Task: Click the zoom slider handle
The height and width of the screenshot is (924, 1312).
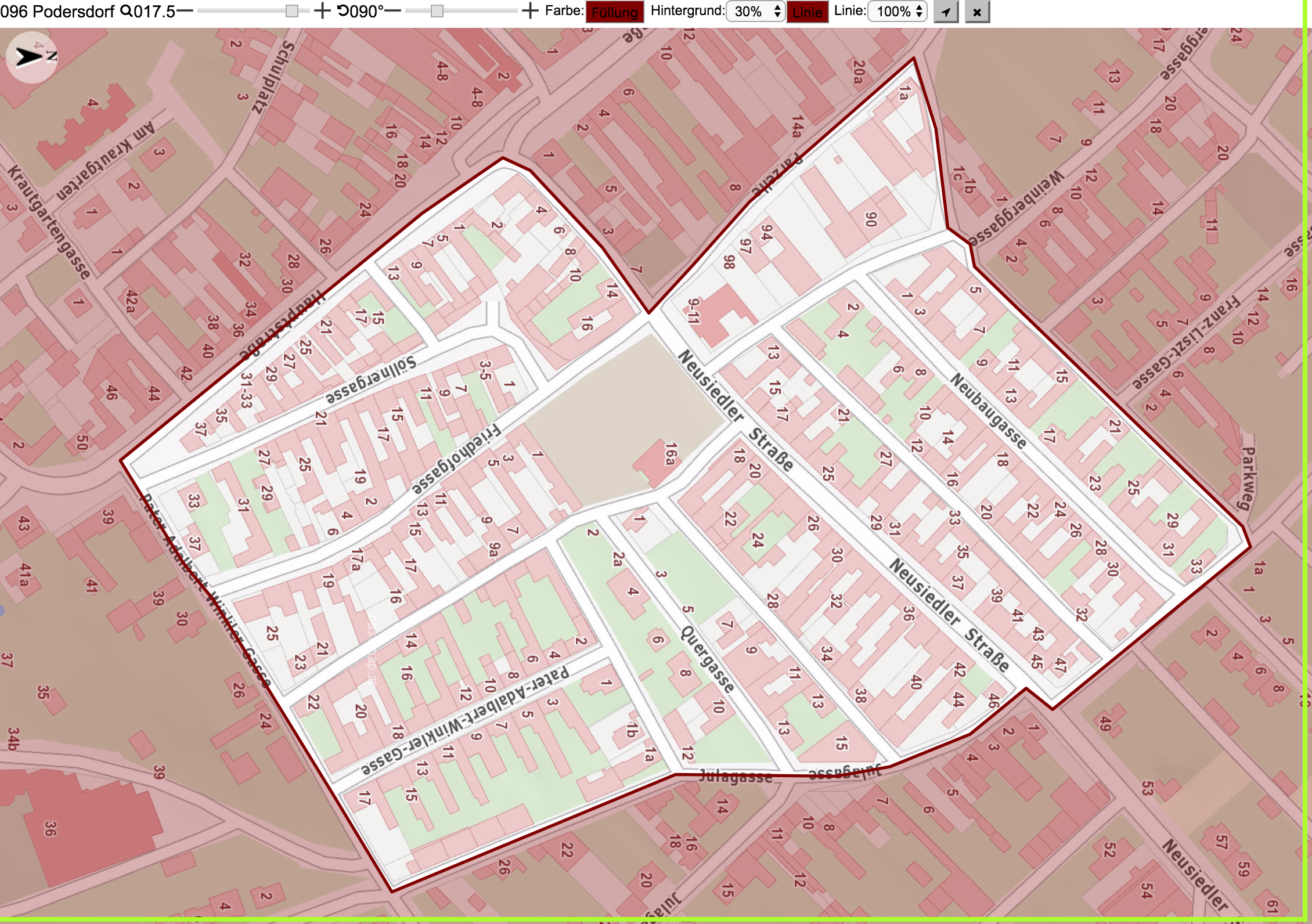Action: pyautogui.click(x=292, y=11)
